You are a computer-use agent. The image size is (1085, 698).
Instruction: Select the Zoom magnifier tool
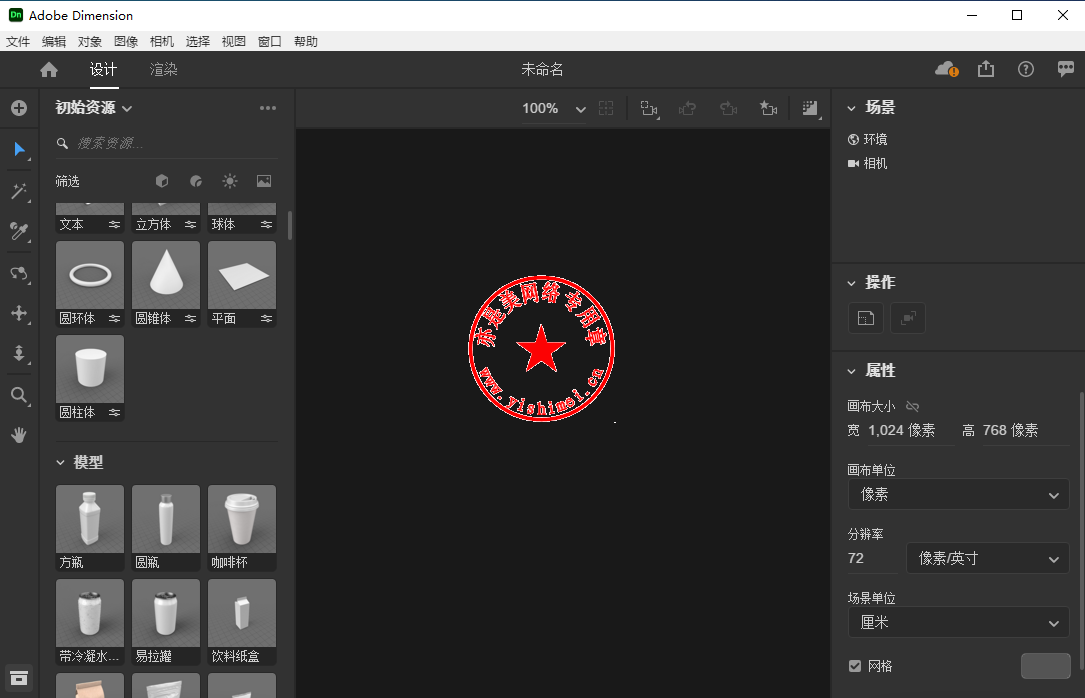tap(19, 395)
